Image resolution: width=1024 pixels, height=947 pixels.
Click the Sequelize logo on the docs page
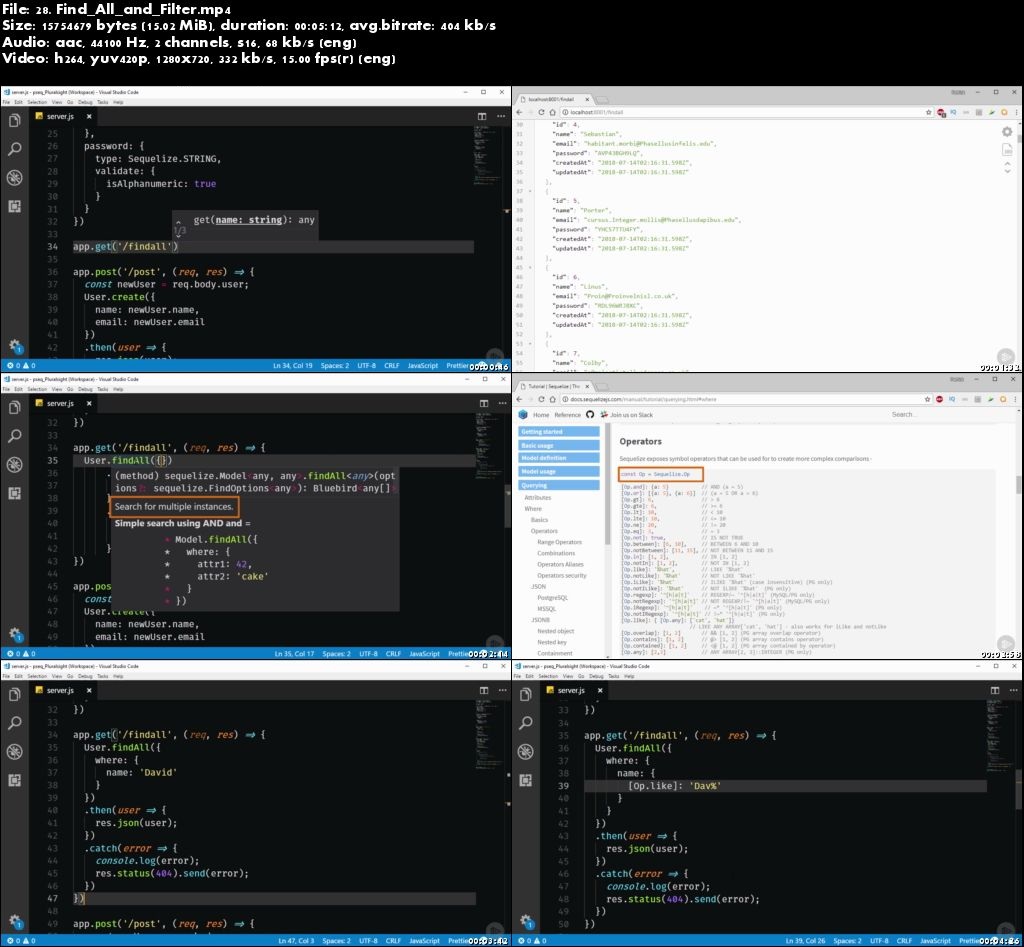522,415
